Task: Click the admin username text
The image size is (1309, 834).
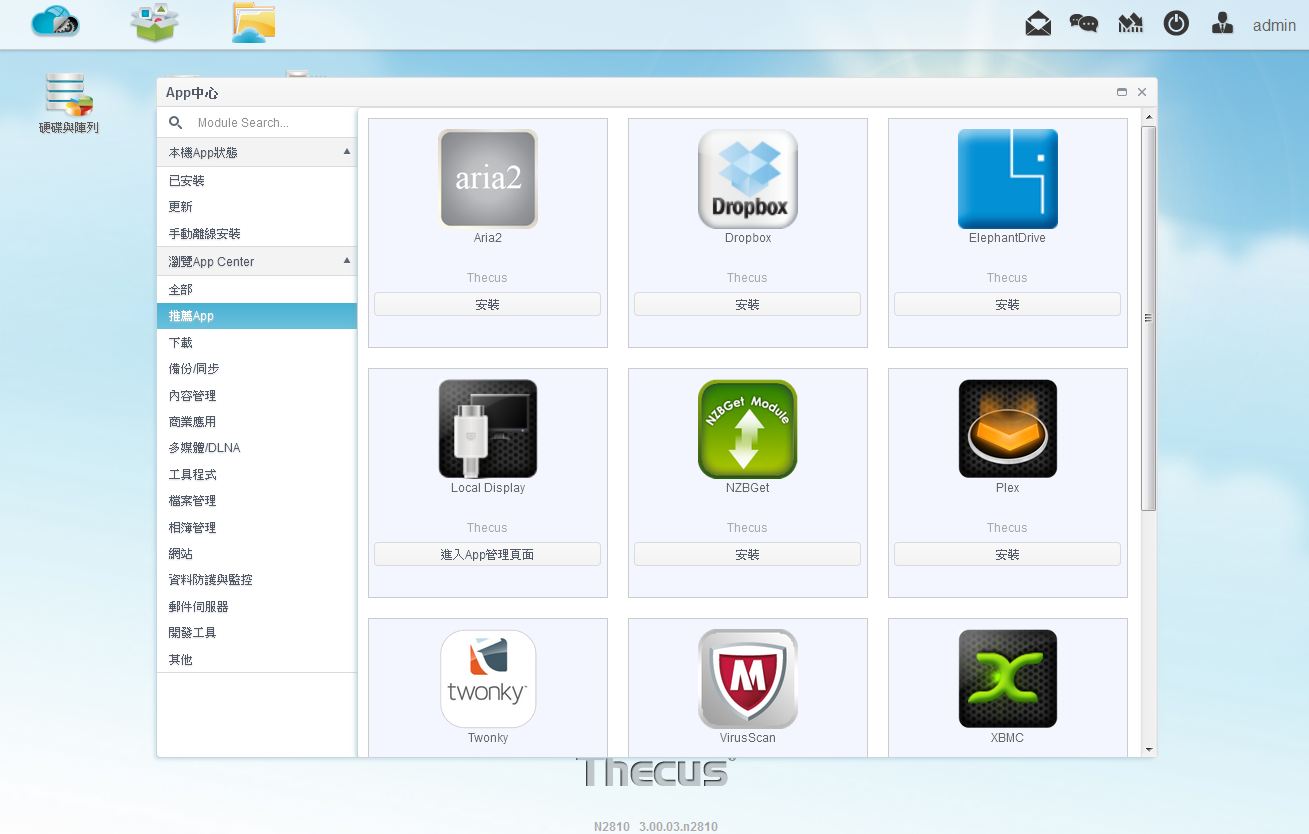Action: [1274, 26]
